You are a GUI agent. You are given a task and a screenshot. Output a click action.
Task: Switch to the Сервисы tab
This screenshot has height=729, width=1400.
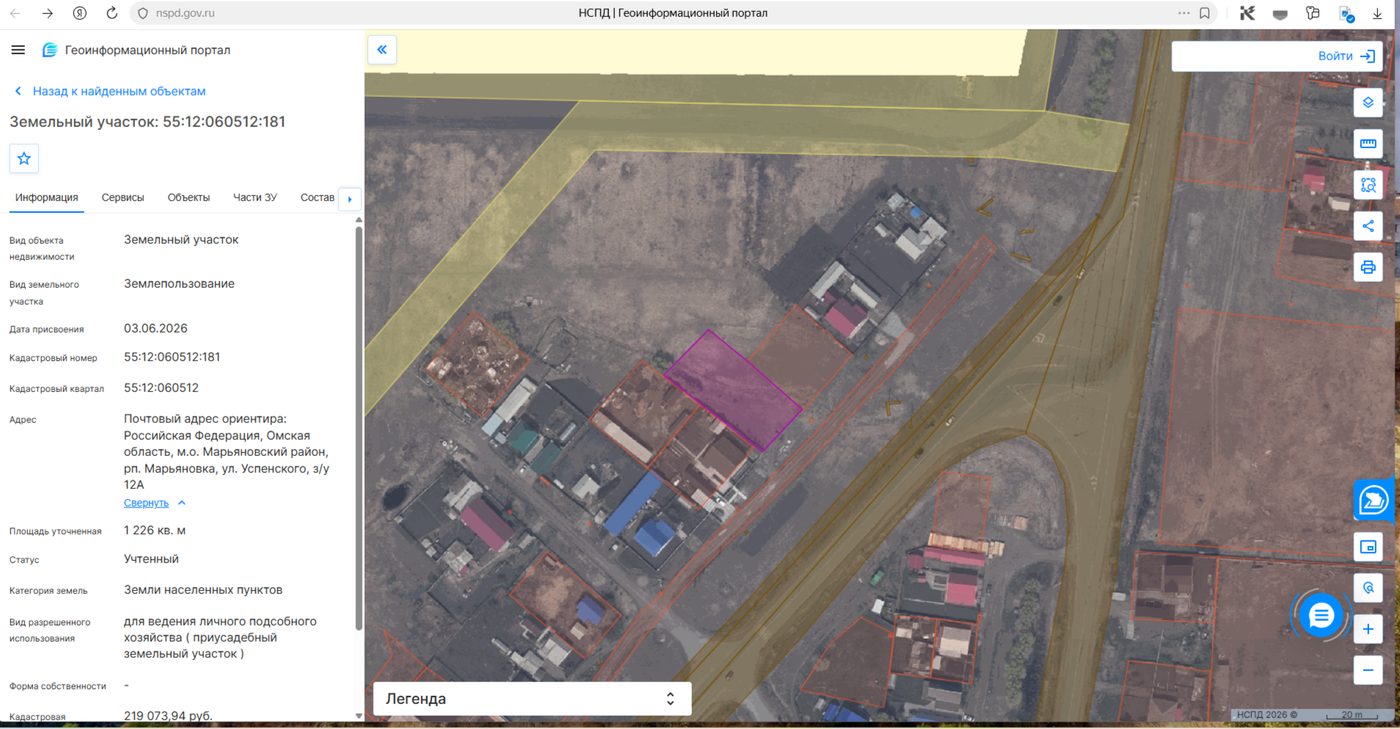[123, 198]
